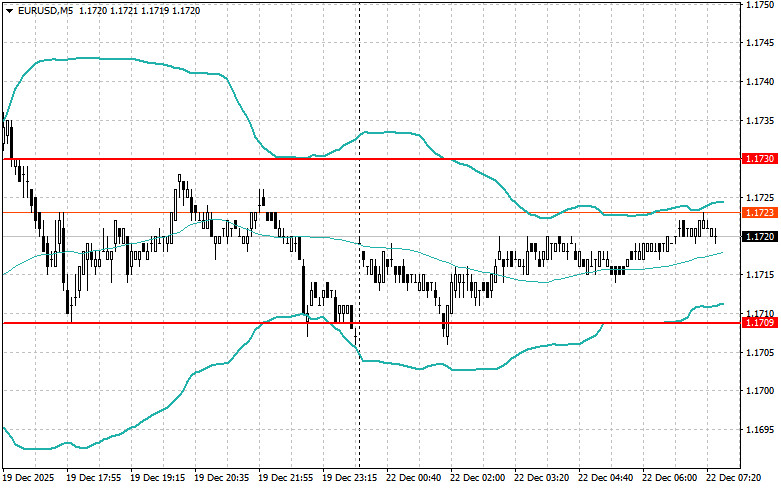Click the 22 Dec 02:00 time label
781x489 pixels.
[478, 479]
